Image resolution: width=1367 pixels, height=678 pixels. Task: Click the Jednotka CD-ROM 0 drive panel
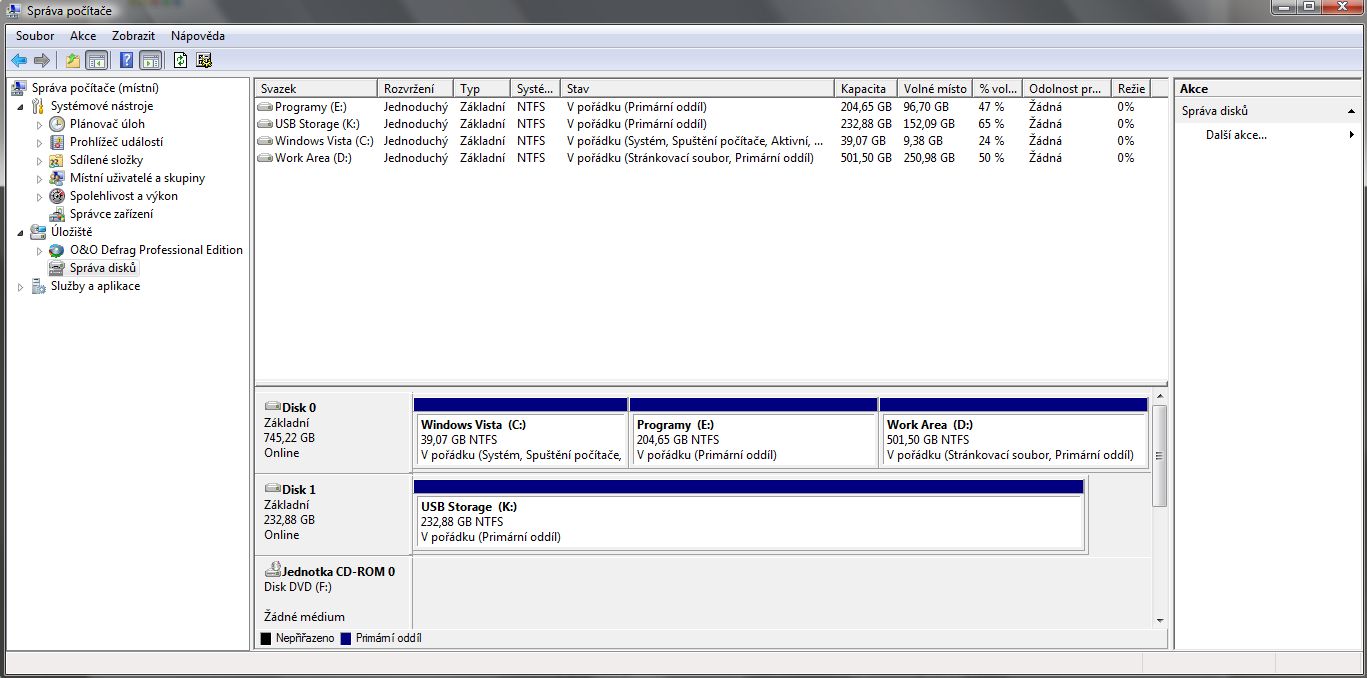pos(333,592)
